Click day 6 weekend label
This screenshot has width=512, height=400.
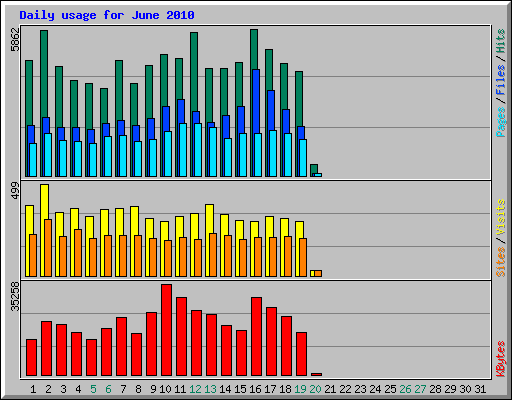[x=108, y=389]
